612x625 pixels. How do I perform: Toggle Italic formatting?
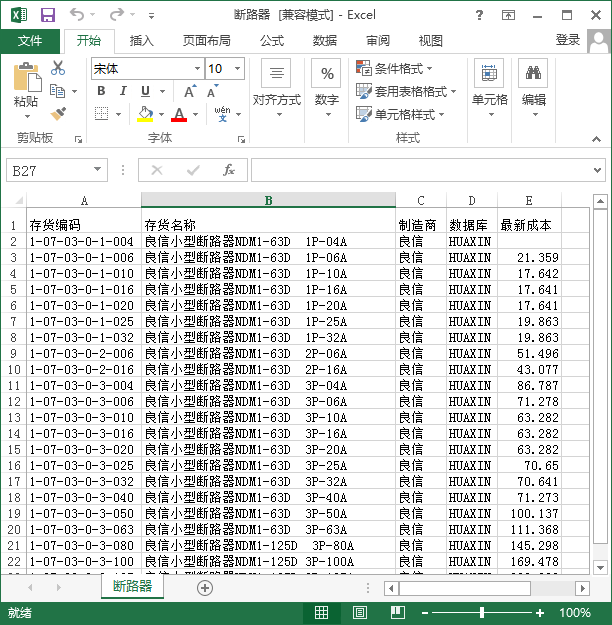123,91
